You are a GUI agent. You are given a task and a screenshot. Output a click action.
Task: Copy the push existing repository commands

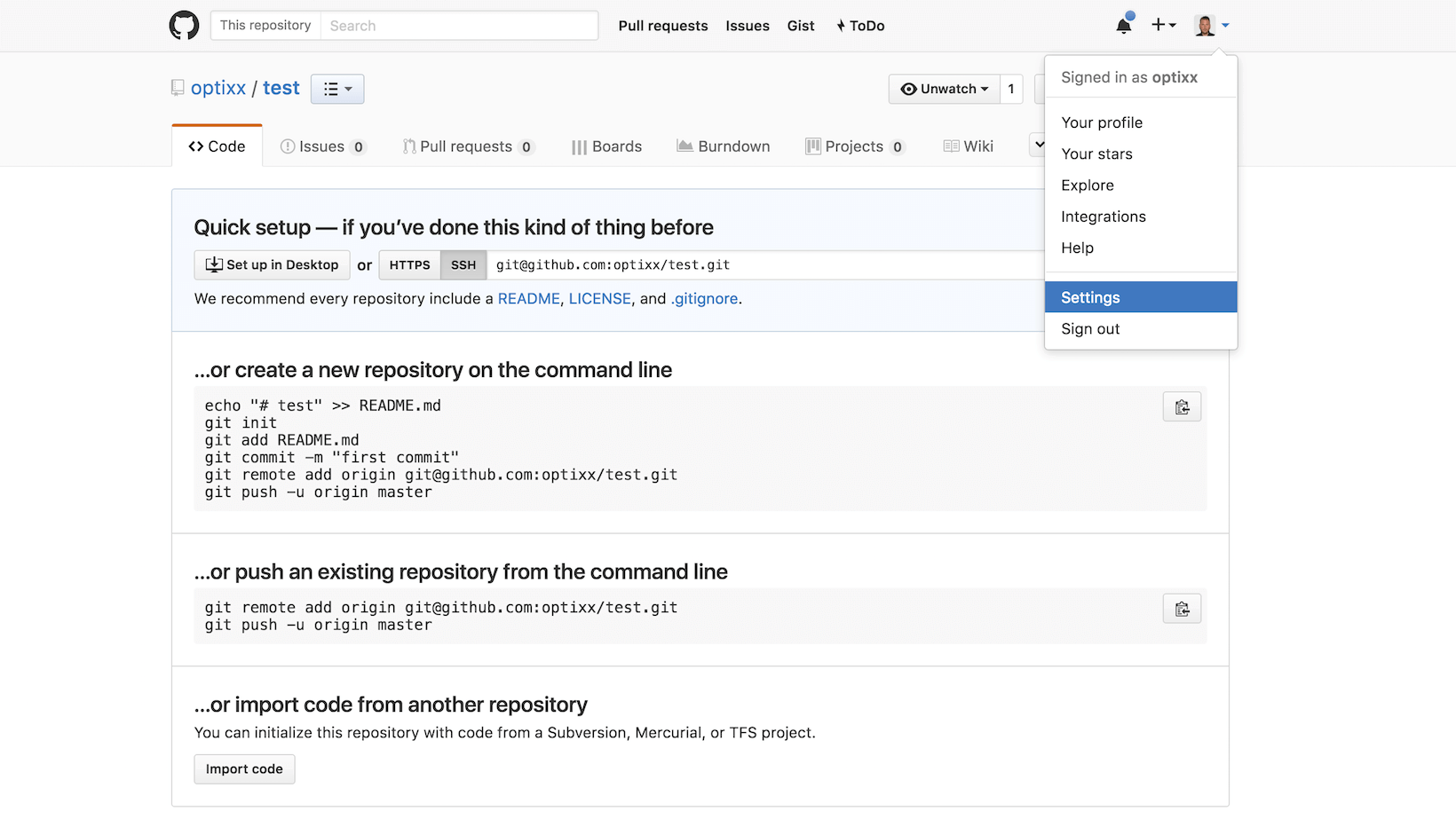(x=1182, y=609)
